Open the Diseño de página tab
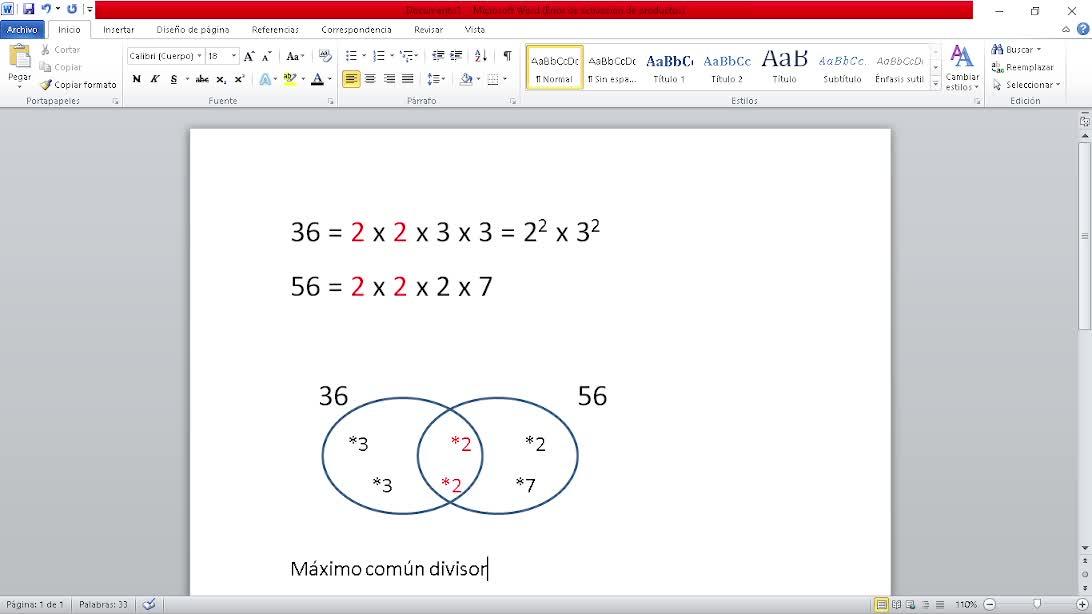This screenshot has width=1092, height=614. pos(192,29)
